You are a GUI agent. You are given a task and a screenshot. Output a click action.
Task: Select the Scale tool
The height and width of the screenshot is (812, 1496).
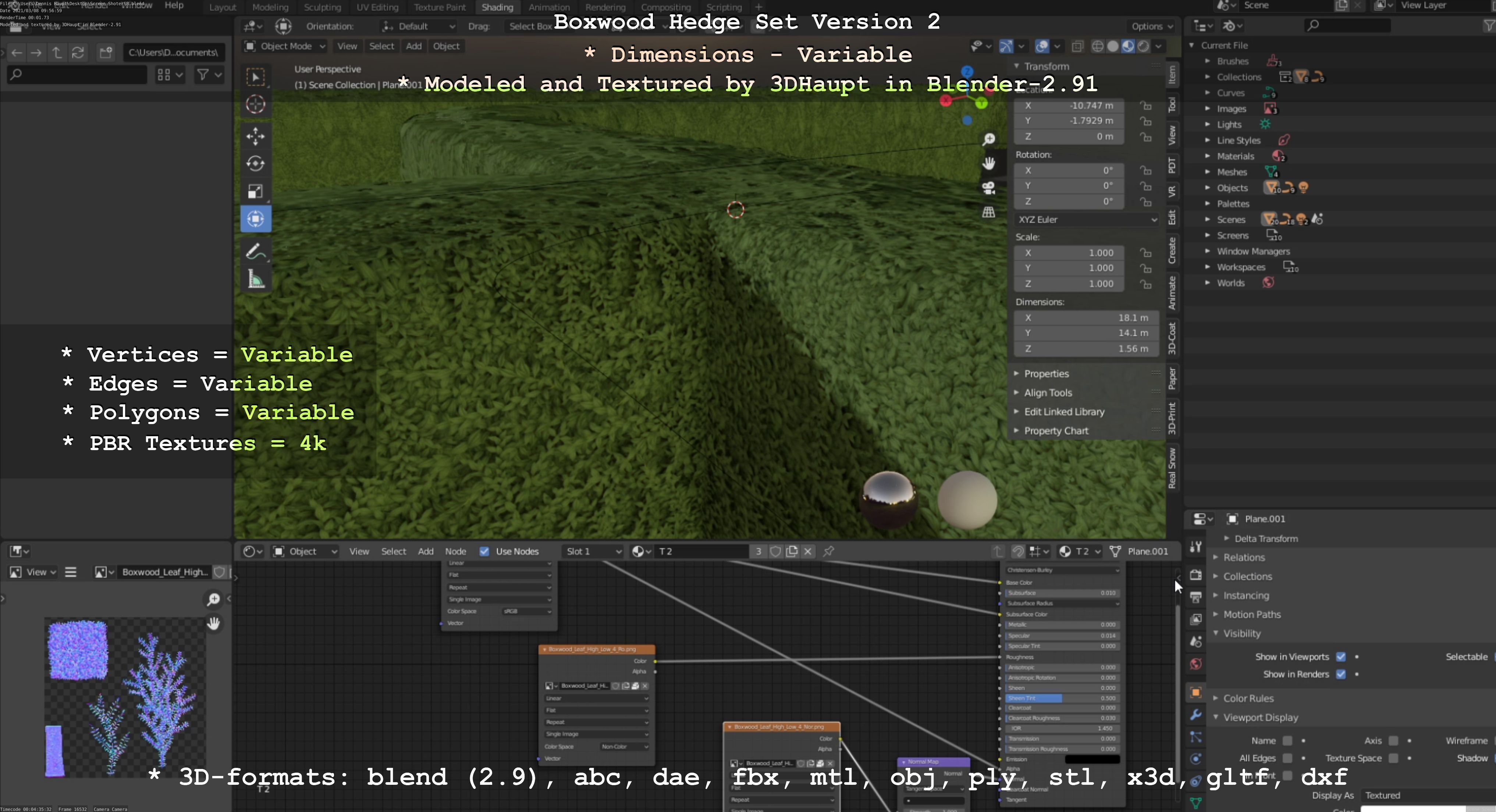[x=256, y=192]
